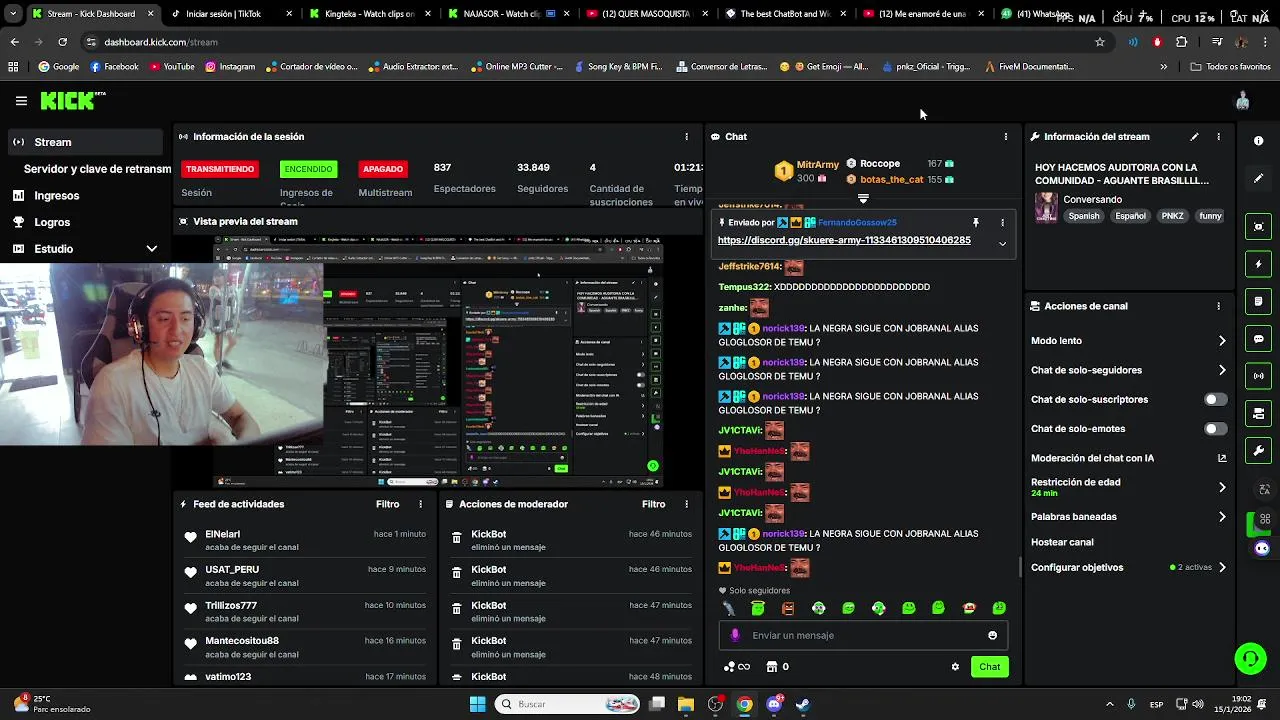Screen dimensions: 1280x720
Task: Click the wrench icon in right rail
Action: click(x=1259, y=451)
